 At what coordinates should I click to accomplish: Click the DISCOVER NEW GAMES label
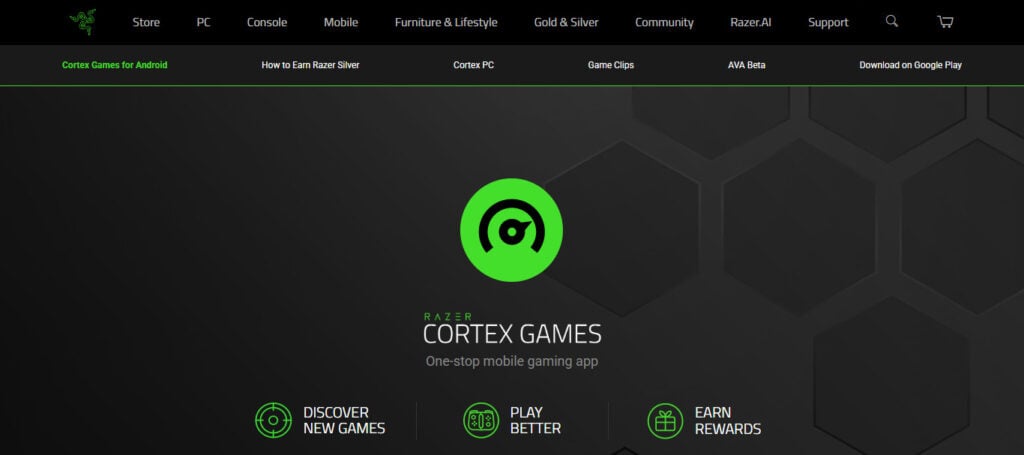pos(344,420)
